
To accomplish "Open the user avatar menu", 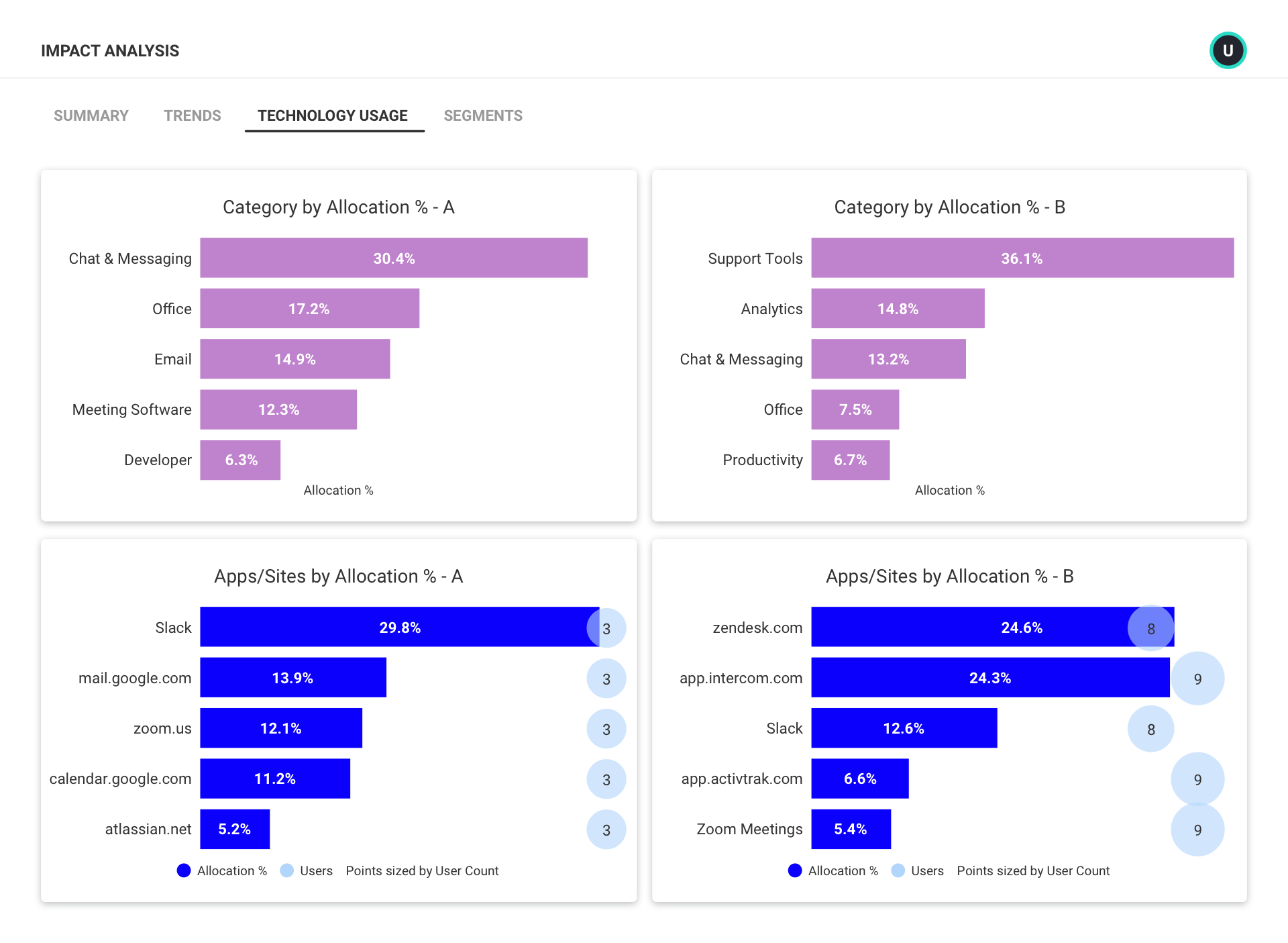I will click(x=1228, y=50).
